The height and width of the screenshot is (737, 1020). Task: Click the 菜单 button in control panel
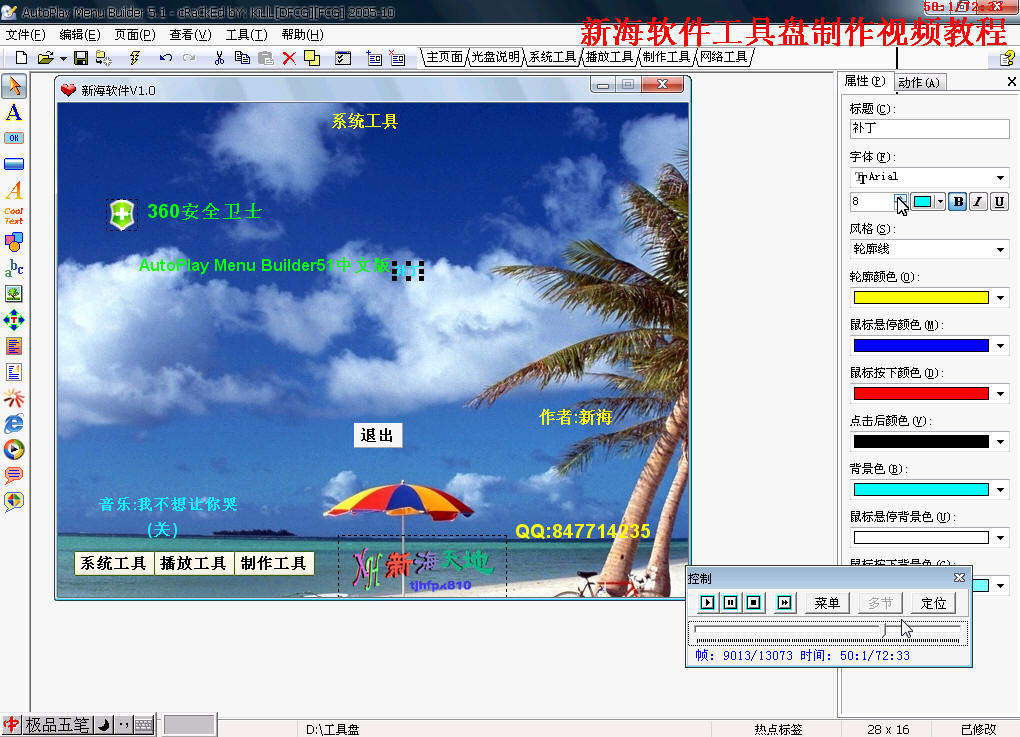pos(827,603)
